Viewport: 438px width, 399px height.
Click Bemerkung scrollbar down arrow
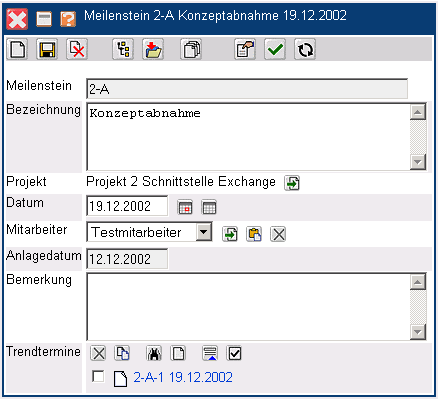click(x=418, y=332)
